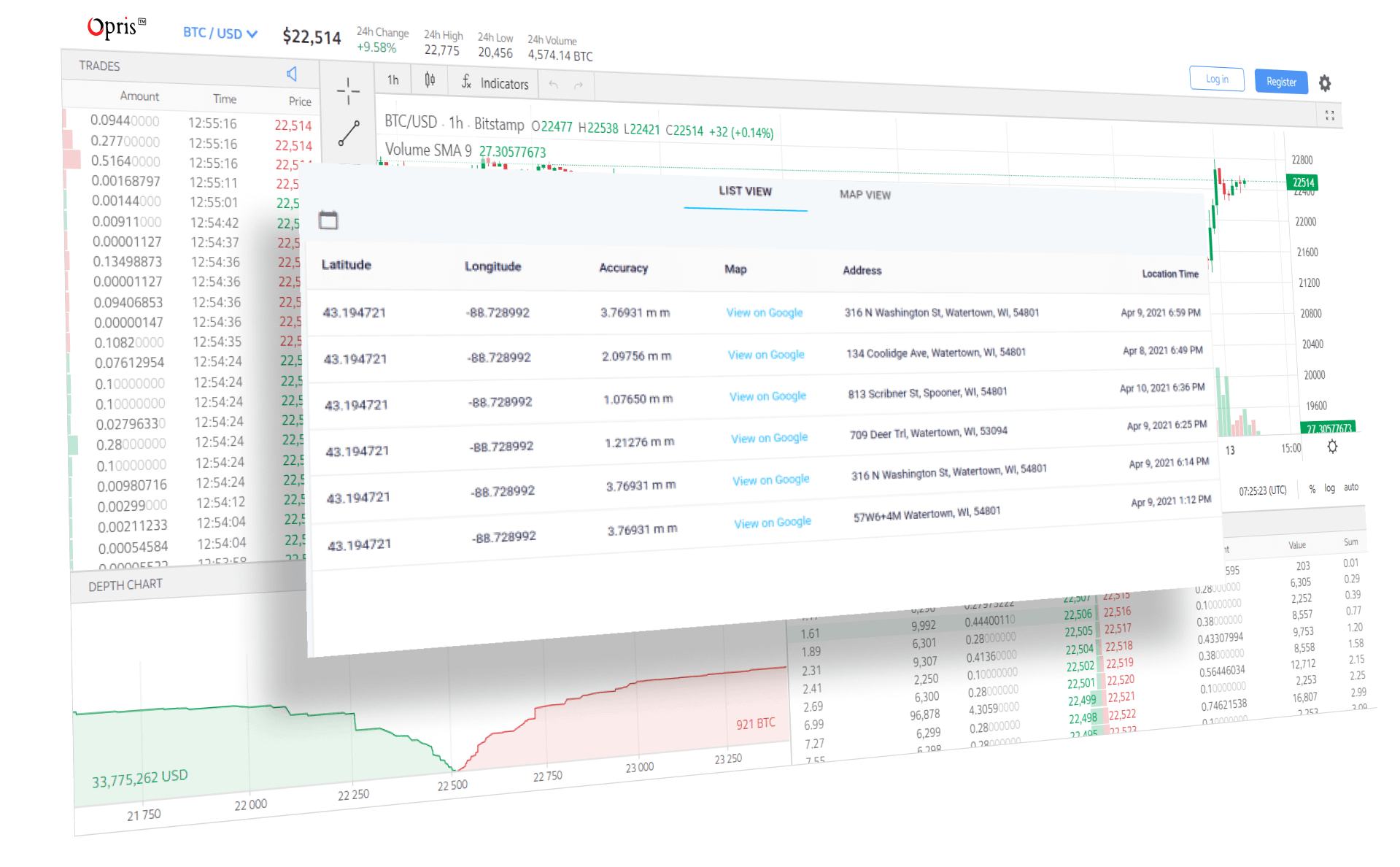View on Google for Apr 9 6:59 PM row
1400x867 pixels.
pos(765,312)
